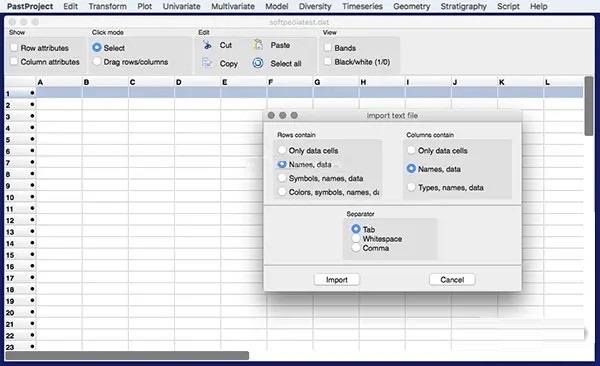
Task: Open the Stratigraphy menu
Action: [463, 7]
